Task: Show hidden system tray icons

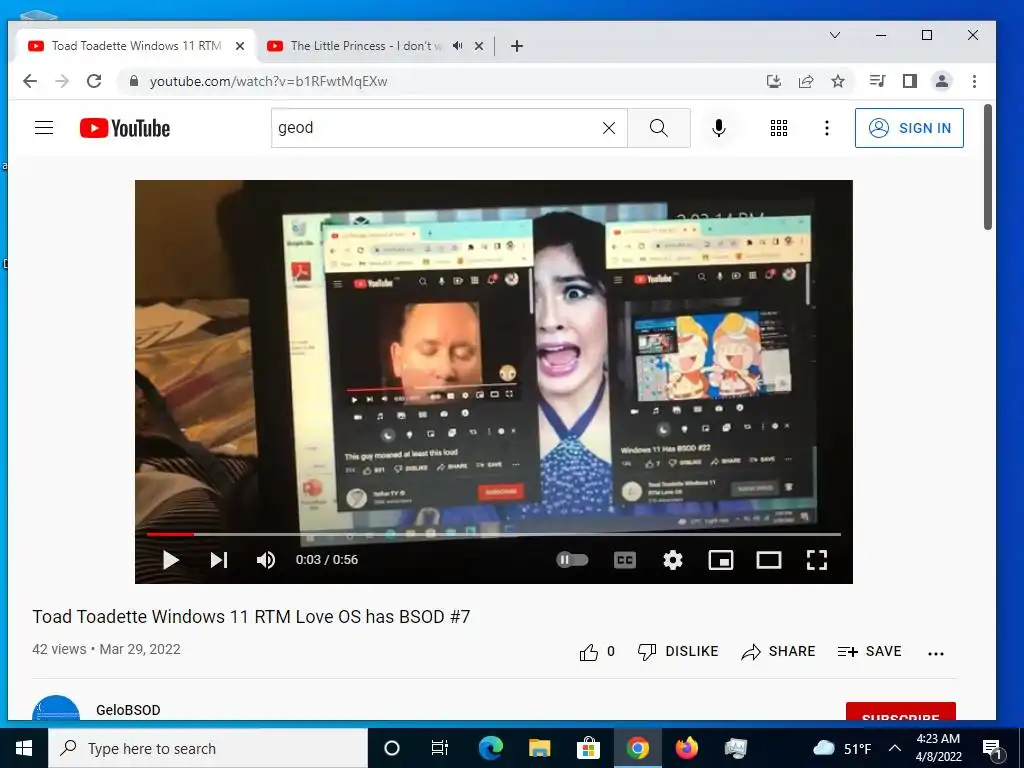Action: tap(895, 748)
